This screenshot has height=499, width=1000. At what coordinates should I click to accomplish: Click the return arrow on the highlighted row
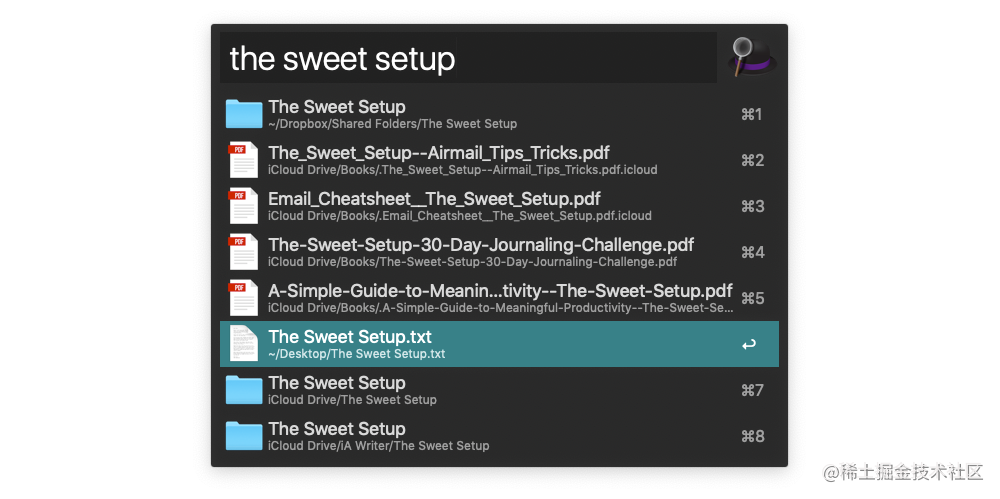[x=749, y=345]
